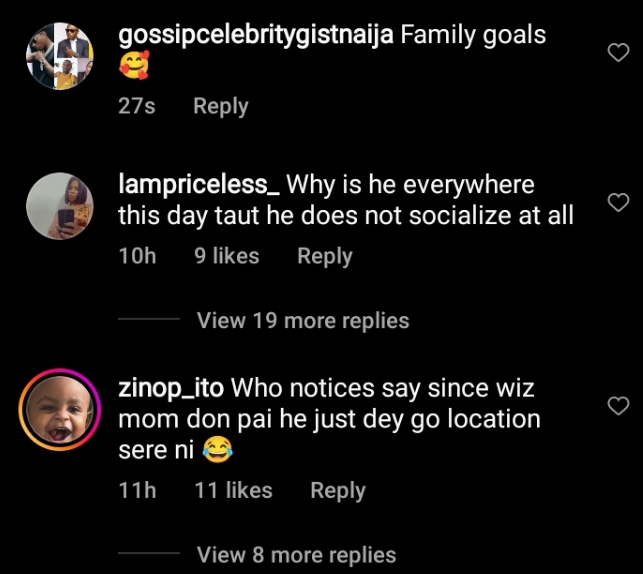This screenshot has width=643, height=574.
Task: Reply to lampriceless_ comment
Action: pyautogui.click(x=325, y=256)
